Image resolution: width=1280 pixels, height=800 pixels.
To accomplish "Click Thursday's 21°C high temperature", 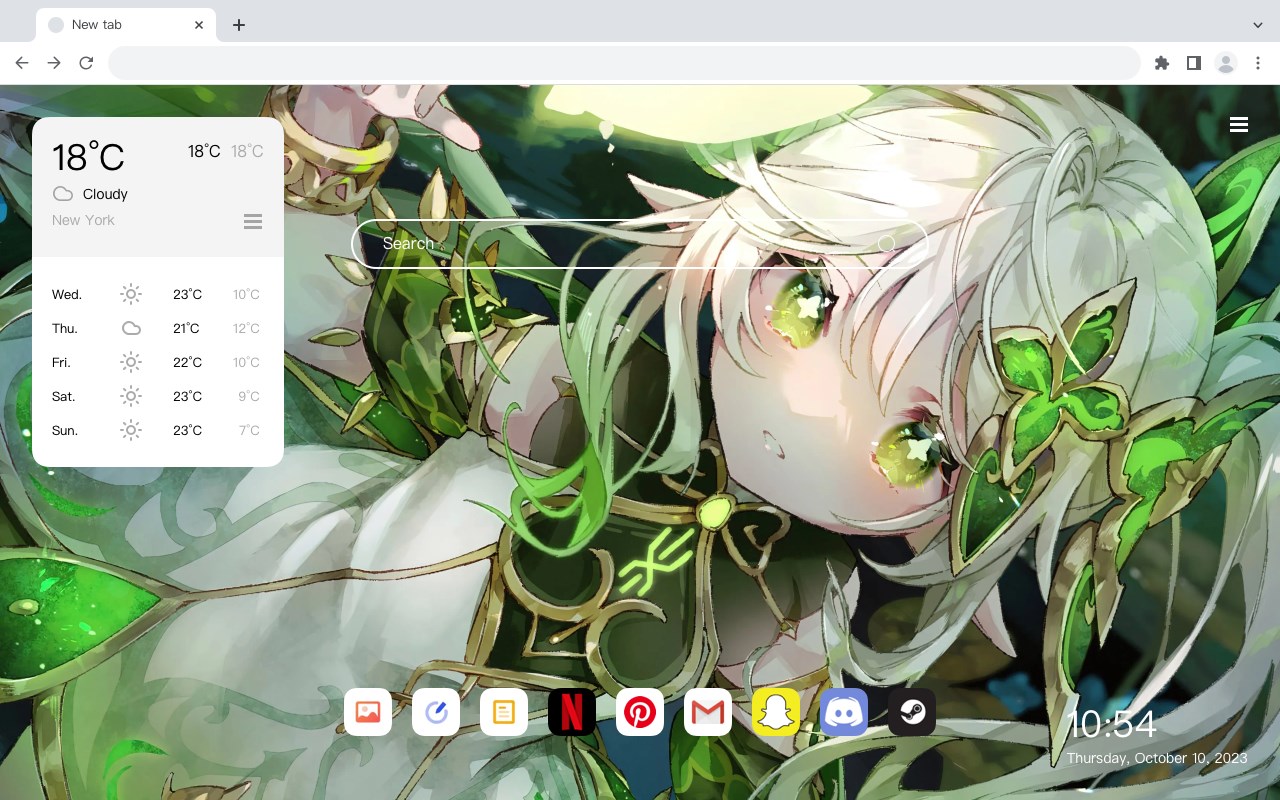I will point(186,328).
